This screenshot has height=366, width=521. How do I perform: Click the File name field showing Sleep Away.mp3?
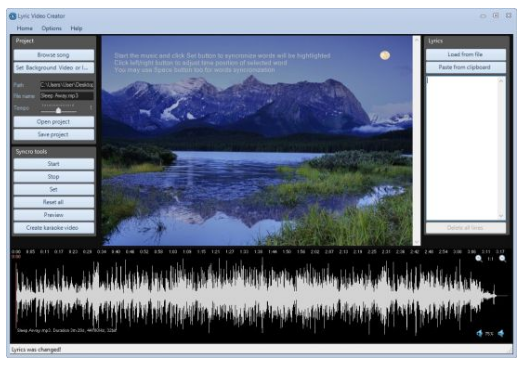pyautogui.click(x=67, y=96)
